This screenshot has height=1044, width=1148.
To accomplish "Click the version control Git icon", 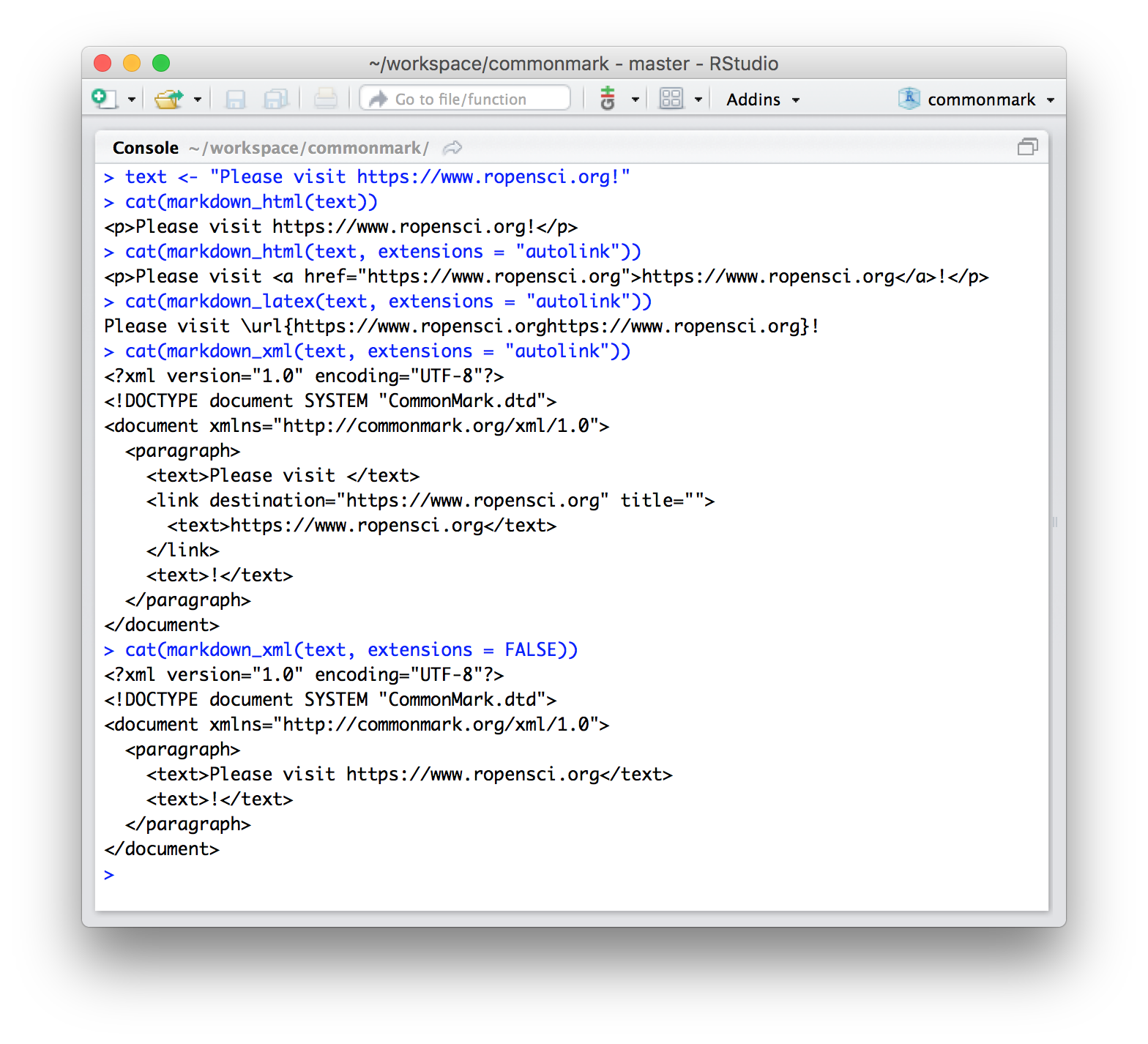I will 608,99.
